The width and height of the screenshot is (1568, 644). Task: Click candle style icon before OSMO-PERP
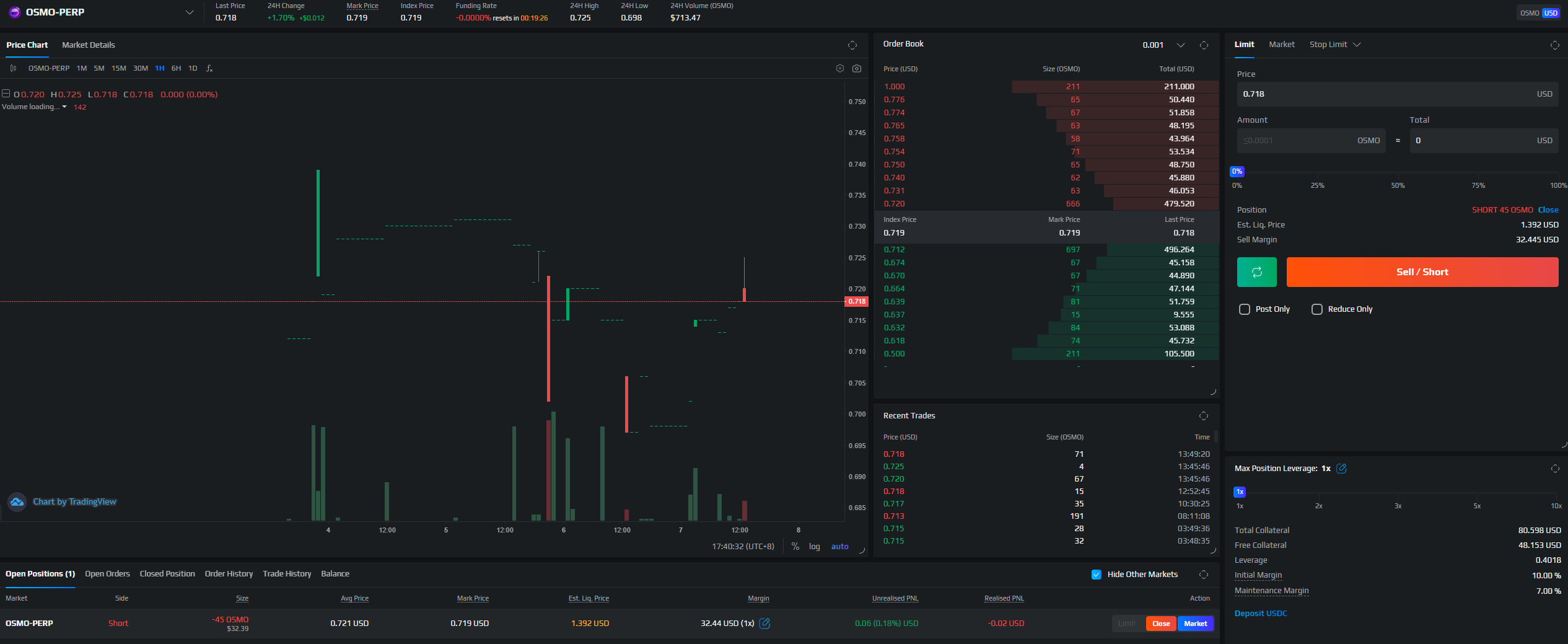tap(13, 68)
